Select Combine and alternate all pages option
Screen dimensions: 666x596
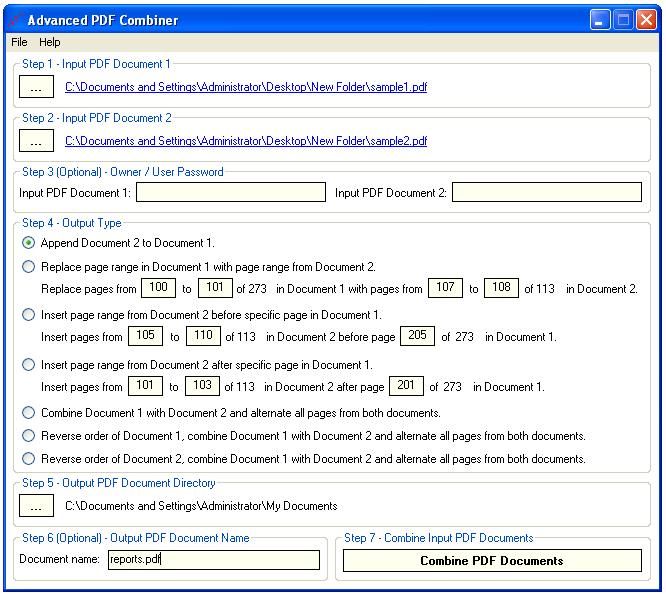[28, 412]
